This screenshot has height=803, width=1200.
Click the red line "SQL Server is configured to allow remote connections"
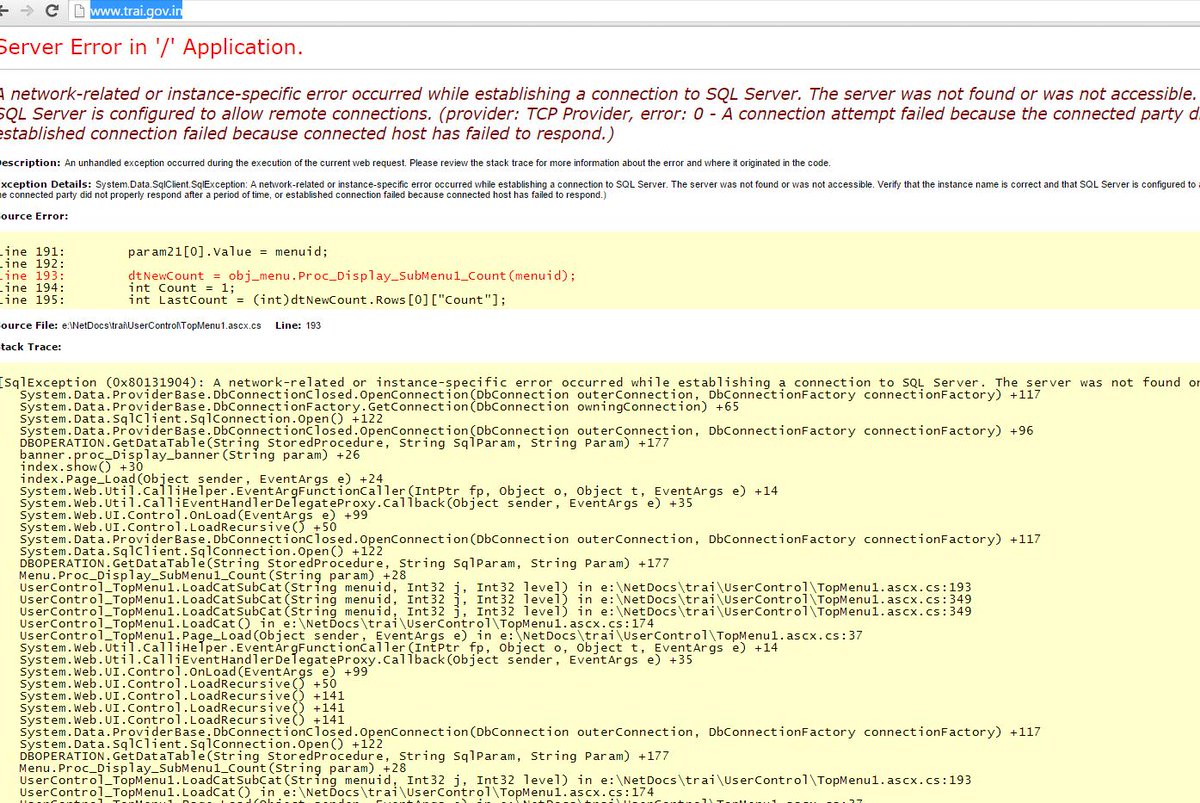pos(600,114)
